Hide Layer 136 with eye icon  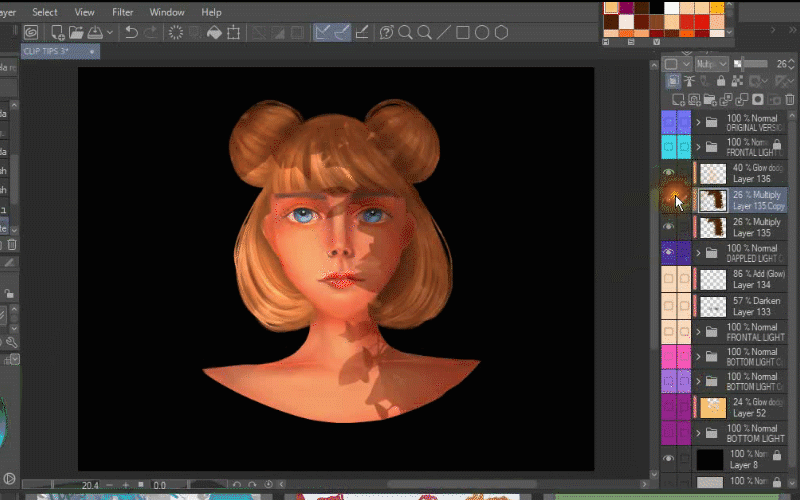(x=669, y=173)
